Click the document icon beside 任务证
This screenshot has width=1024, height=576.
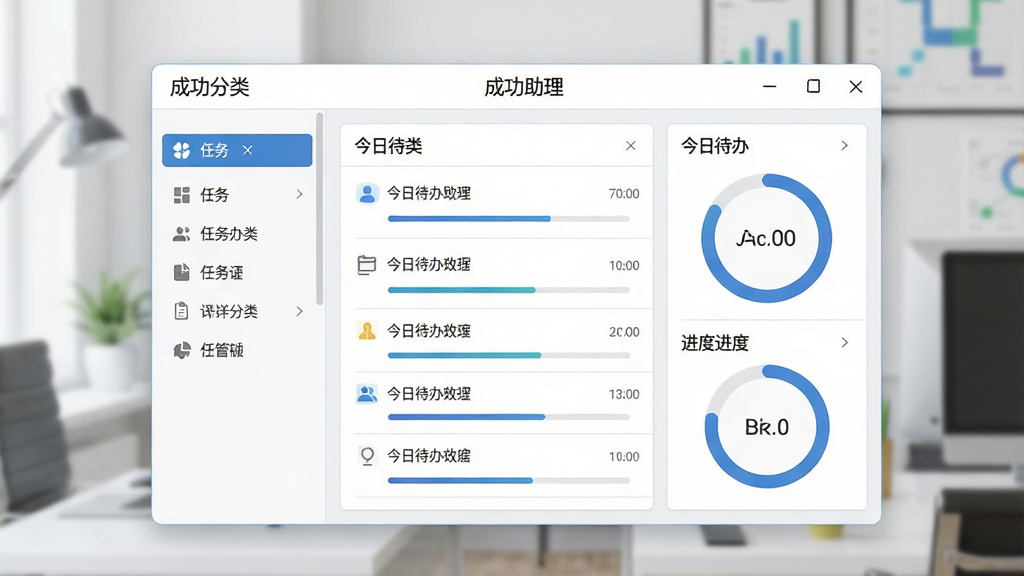[182, 272]
